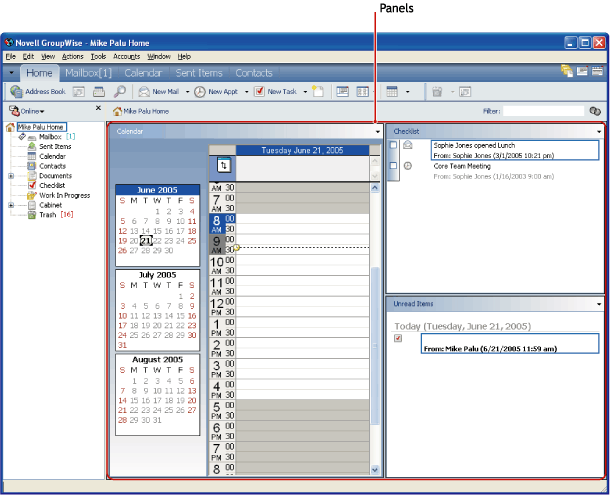This screenshot has height=495, width=610.
Task: Open the Unread Items panel dropdown
Action: tap(599, 304)
